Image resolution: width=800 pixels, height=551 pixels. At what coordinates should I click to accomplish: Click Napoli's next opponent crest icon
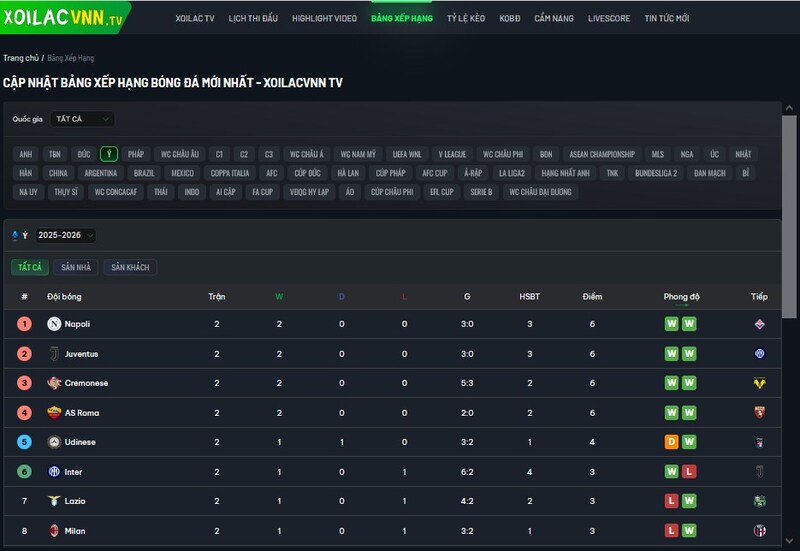pyautogui.click(x=760, y=324)
